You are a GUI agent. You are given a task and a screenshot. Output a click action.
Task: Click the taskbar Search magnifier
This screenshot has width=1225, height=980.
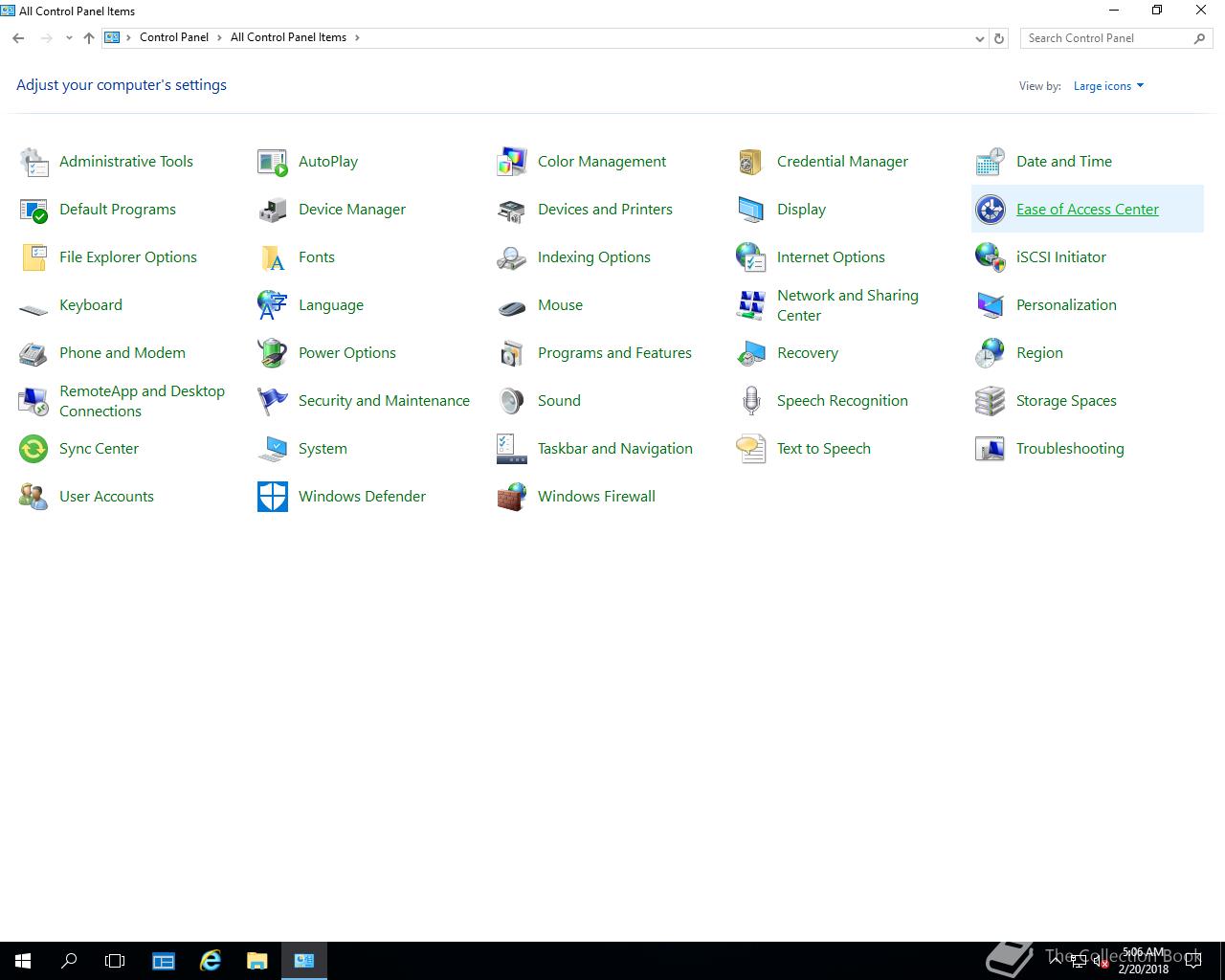69,961
